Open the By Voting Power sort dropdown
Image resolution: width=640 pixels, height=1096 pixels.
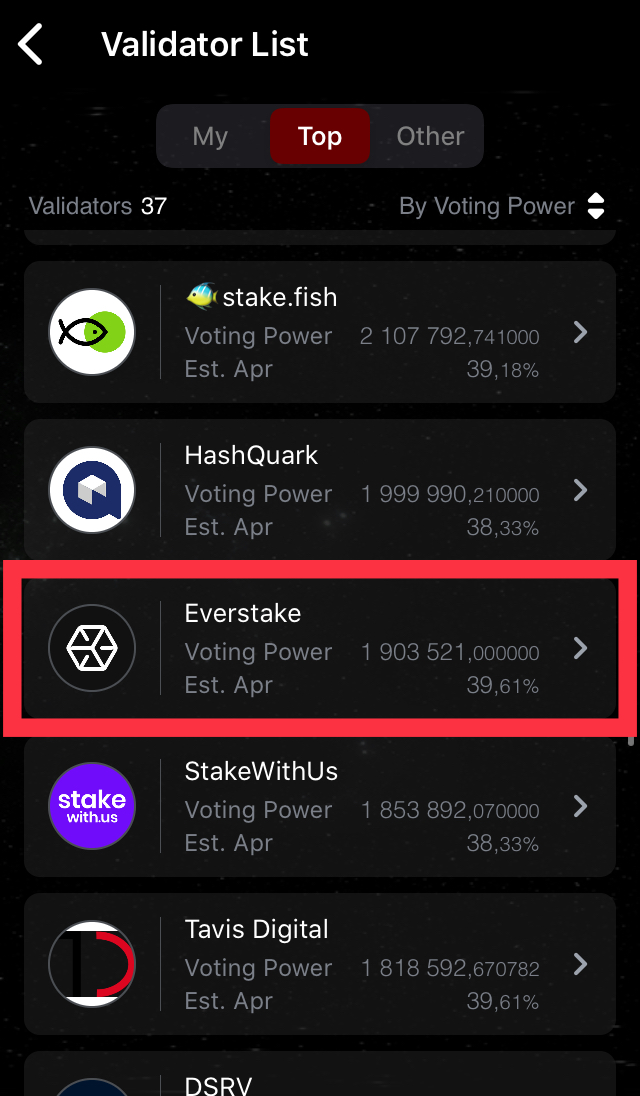click(502, 206)
